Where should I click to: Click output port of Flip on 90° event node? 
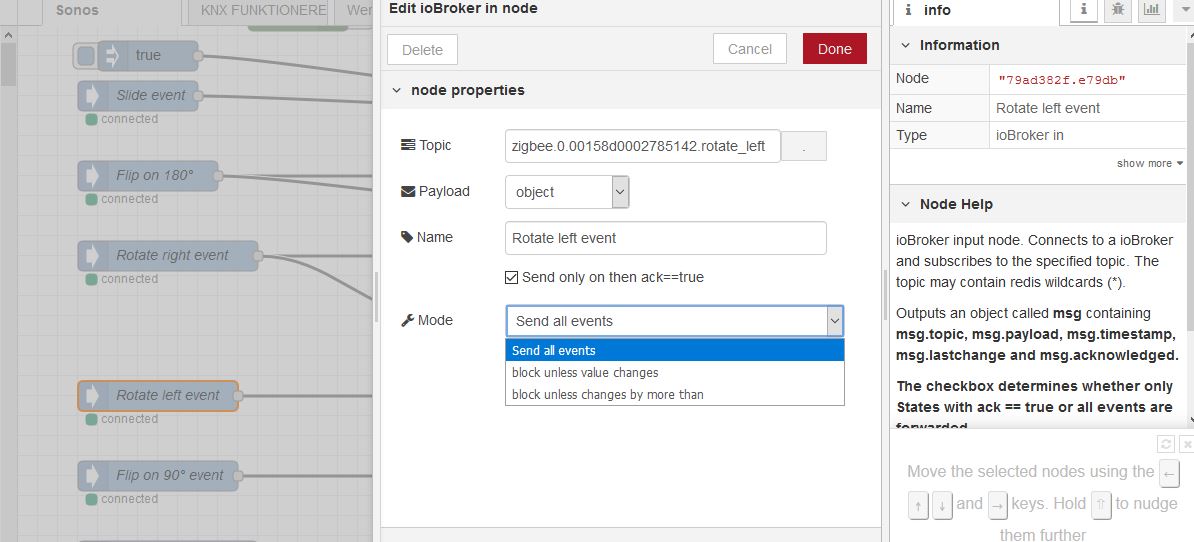pos(238,476)
